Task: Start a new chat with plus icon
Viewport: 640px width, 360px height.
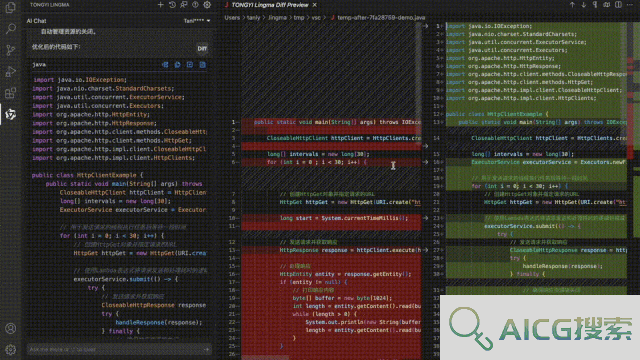Action: [160, 5]
